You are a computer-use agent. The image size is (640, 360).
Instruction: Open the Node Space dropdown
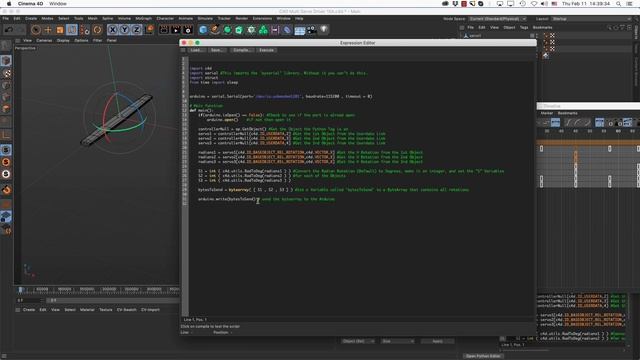click(x=497, y=19)
